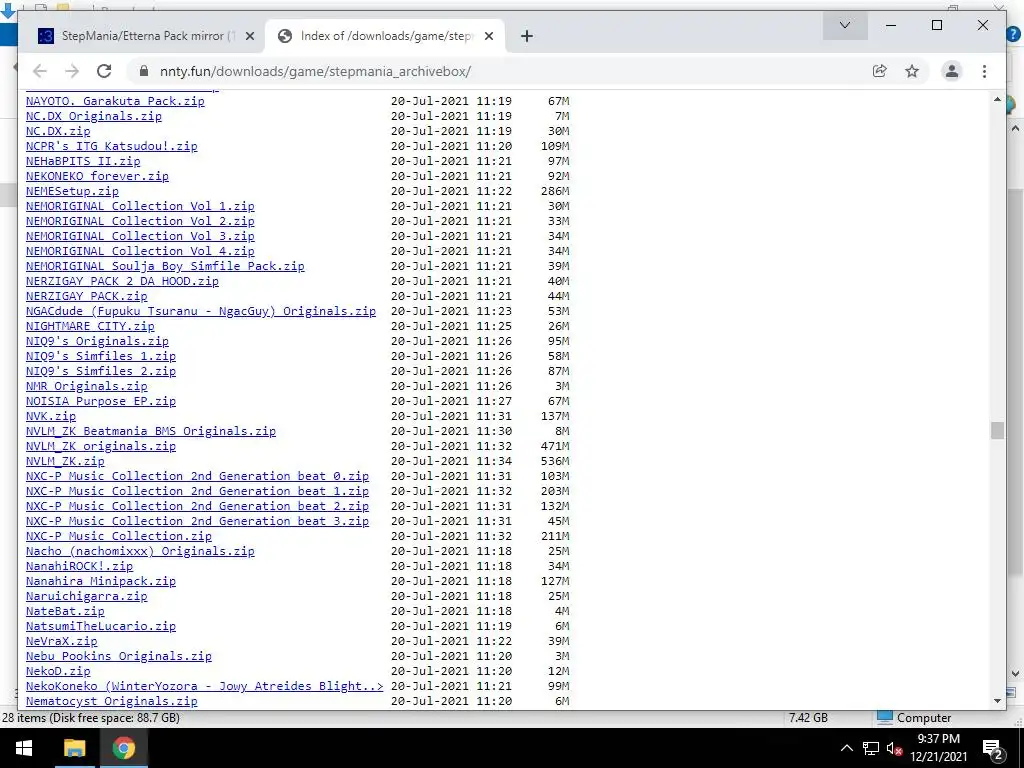Open the taskbar clock showing 9:37 PM
Viewport: 1024px width, 768px height.
(938, 748)
